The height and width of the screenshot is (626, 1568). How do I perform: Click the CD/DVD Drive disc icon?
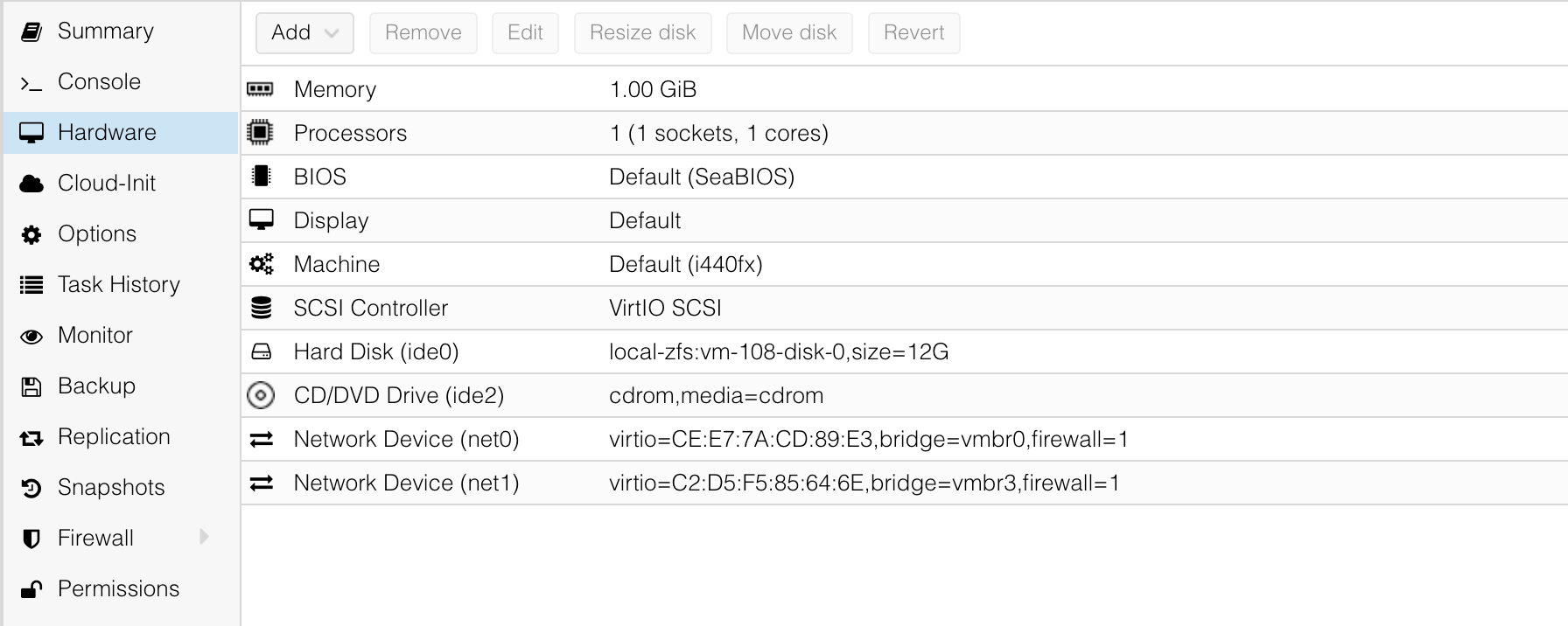(x=261, y=395)
